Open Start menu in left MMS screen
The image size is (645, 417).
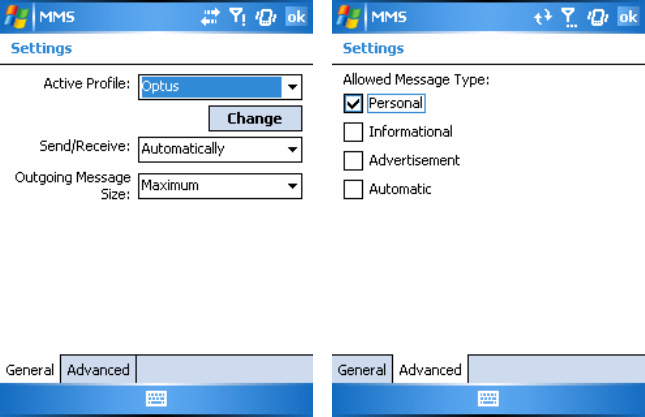pos(16,17)
